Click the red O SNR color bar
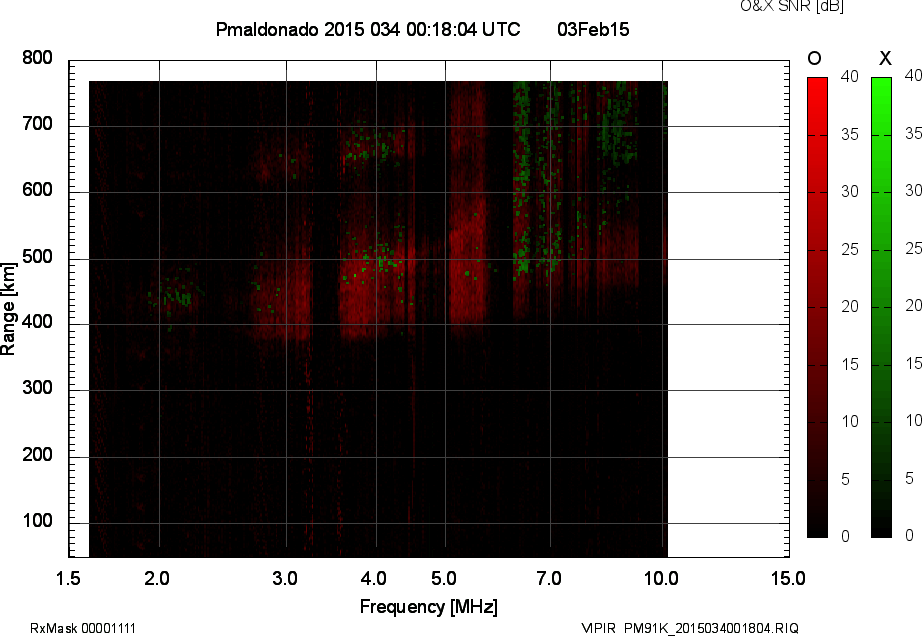 click(x=817, y=306)
